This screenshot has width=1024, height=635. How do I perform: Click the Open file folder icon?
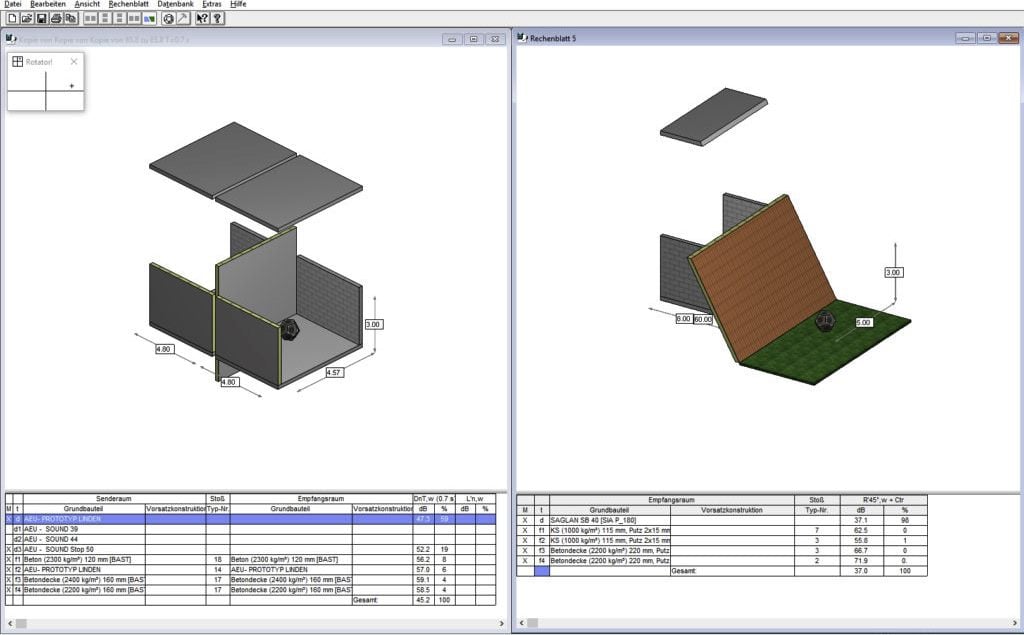[27, 18]
